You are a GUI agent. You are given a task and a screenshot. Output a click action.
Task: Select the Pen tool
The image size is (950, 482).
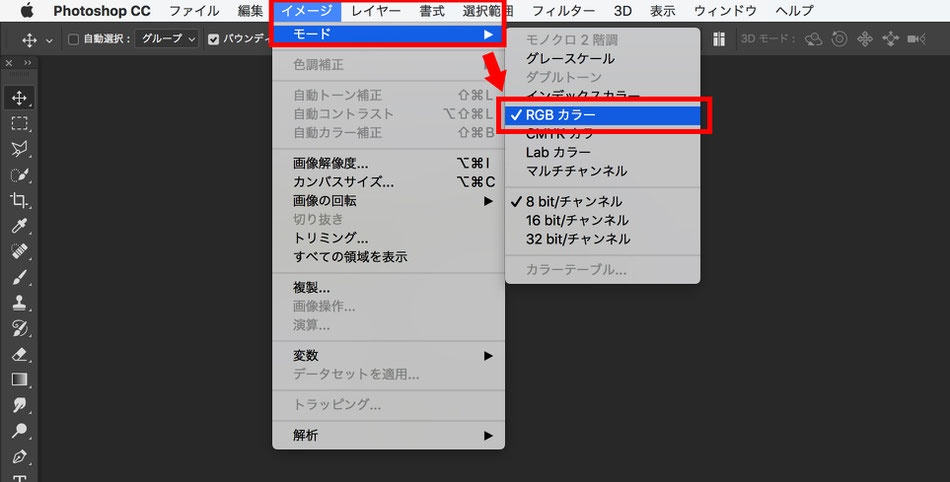click(x=19, y=456)
